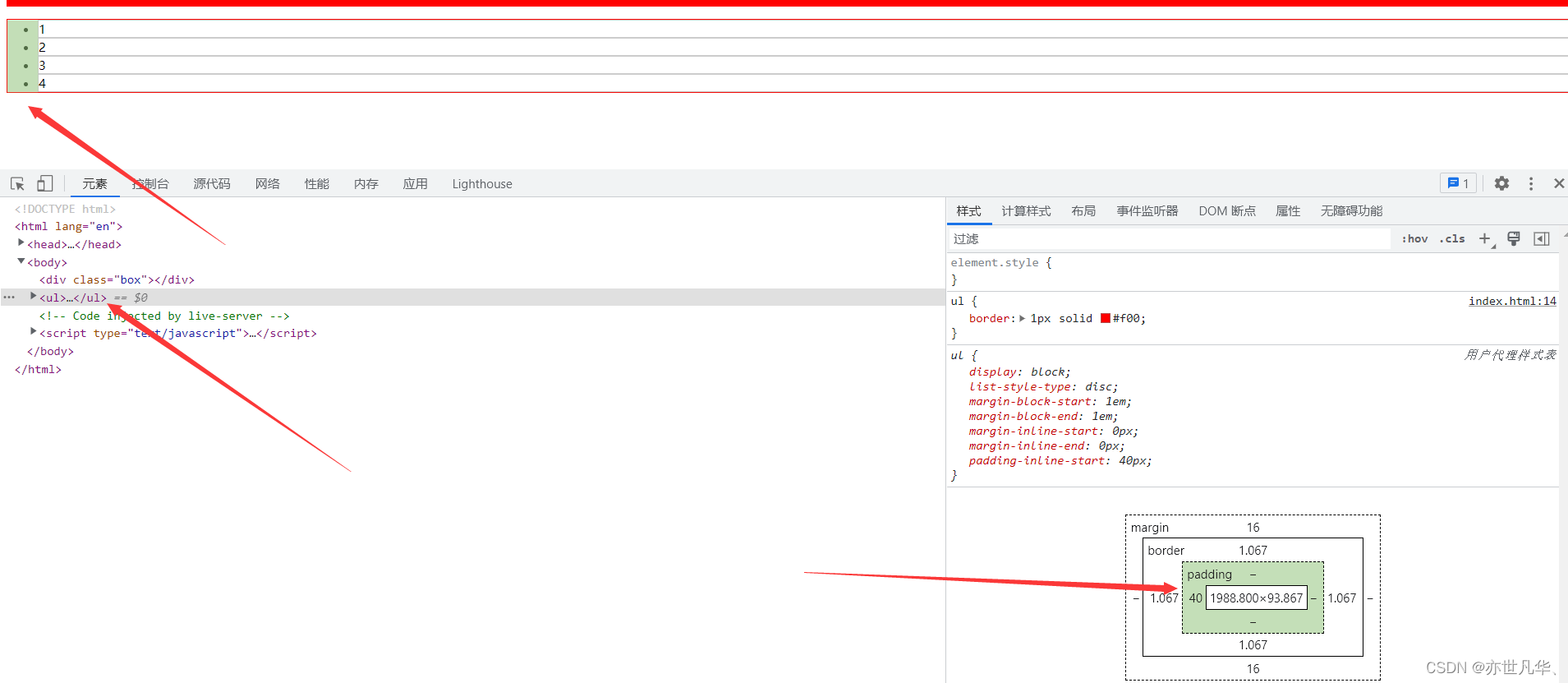The width and height of the screenshot is (1568, 683).
Task: Select list item 2 on the page
Action: coord(42,48)
